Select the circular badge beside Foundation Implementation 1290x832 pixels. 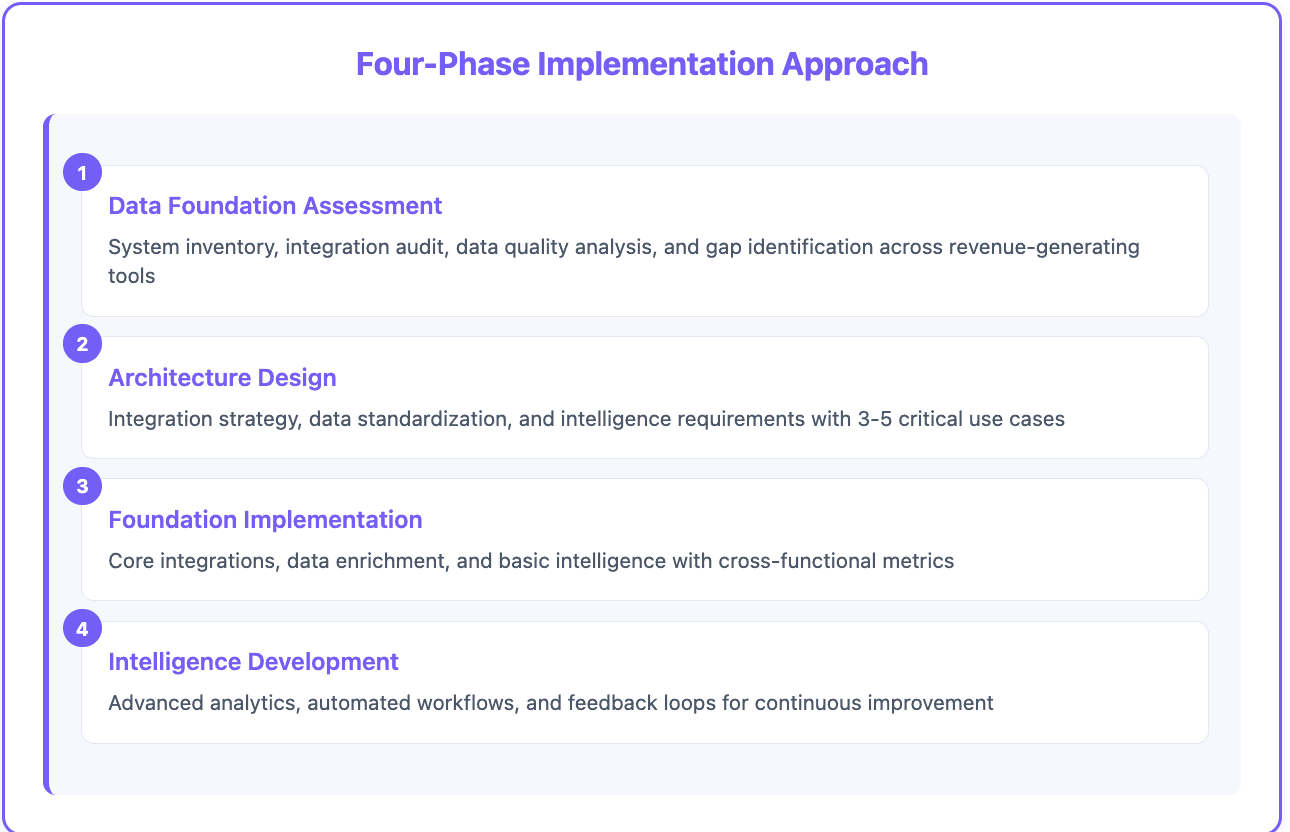(82, 485)
